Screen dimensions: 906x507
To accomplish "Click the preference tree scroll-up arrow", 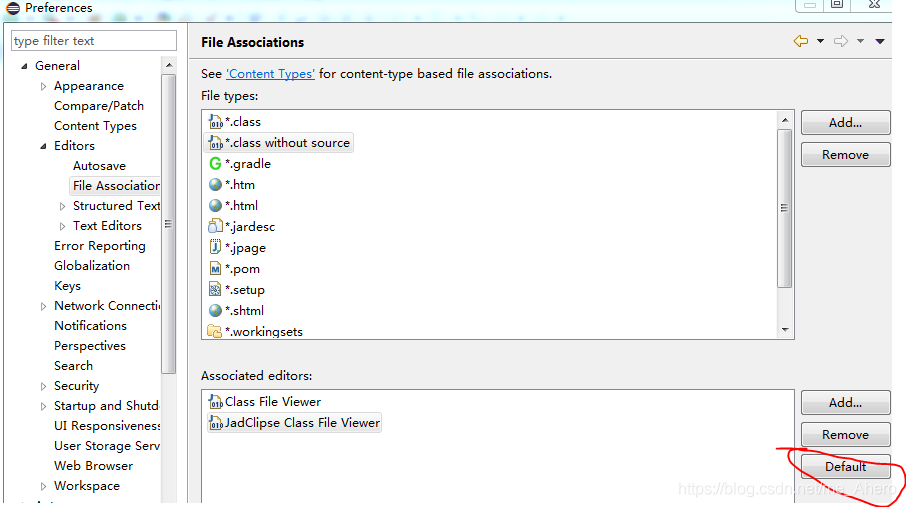I will pyautogui.click(x=169, y=65).
